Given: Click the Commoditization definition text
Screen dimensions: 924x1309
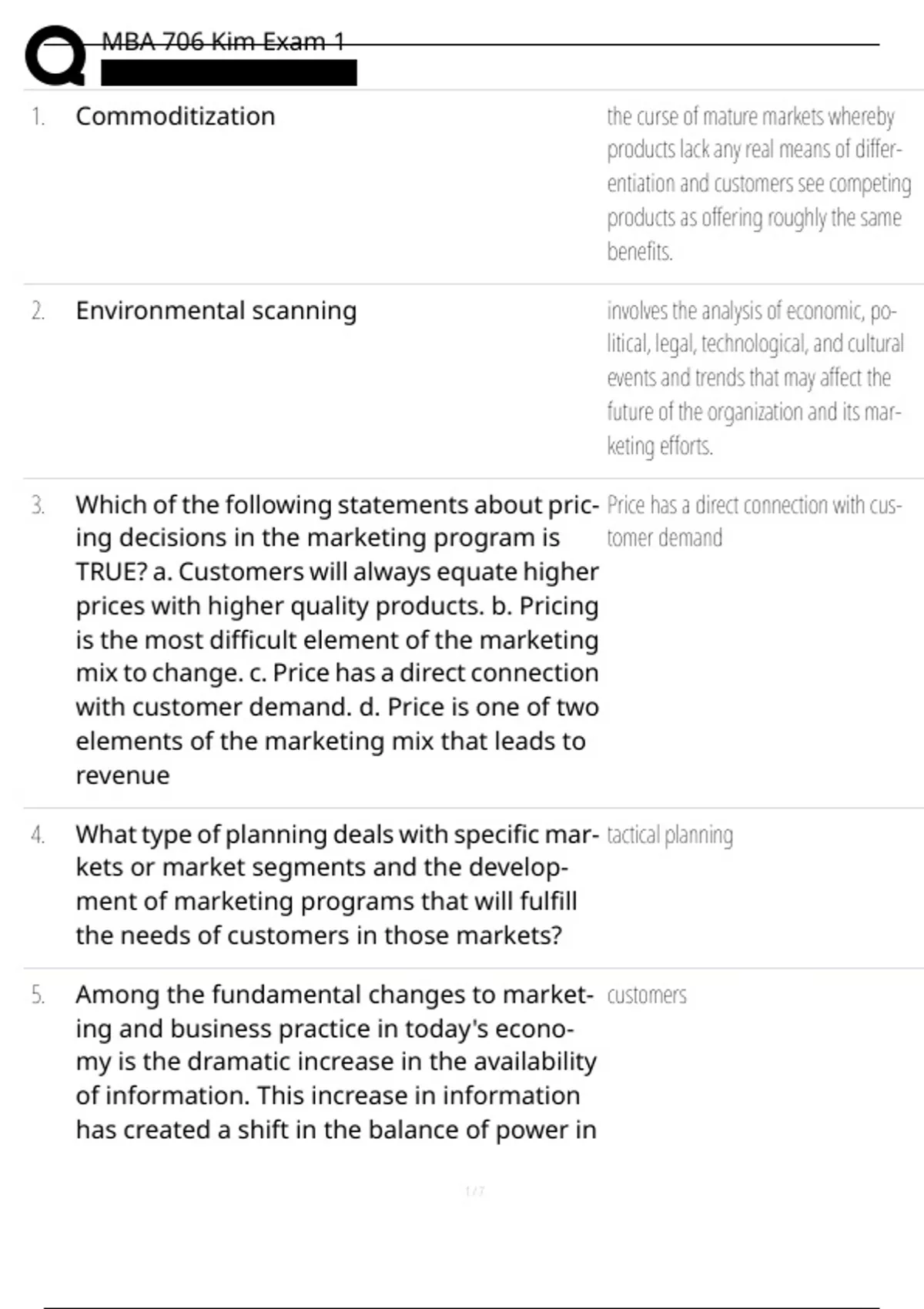Looking at the screenshot, I should click(x=758, y=184).
